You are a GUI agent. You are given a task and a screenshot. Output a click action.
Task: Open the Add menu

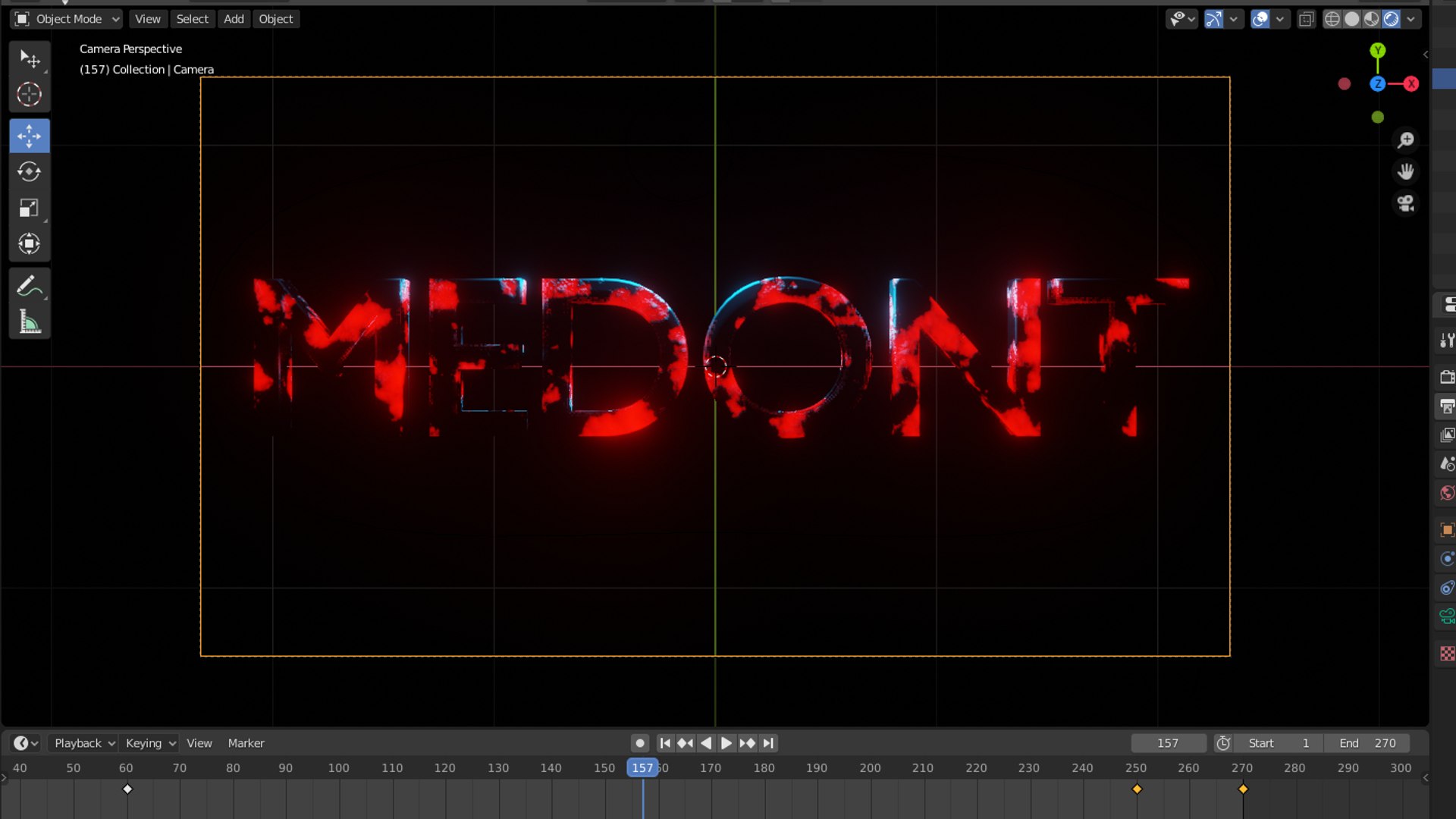pos(234,19)
